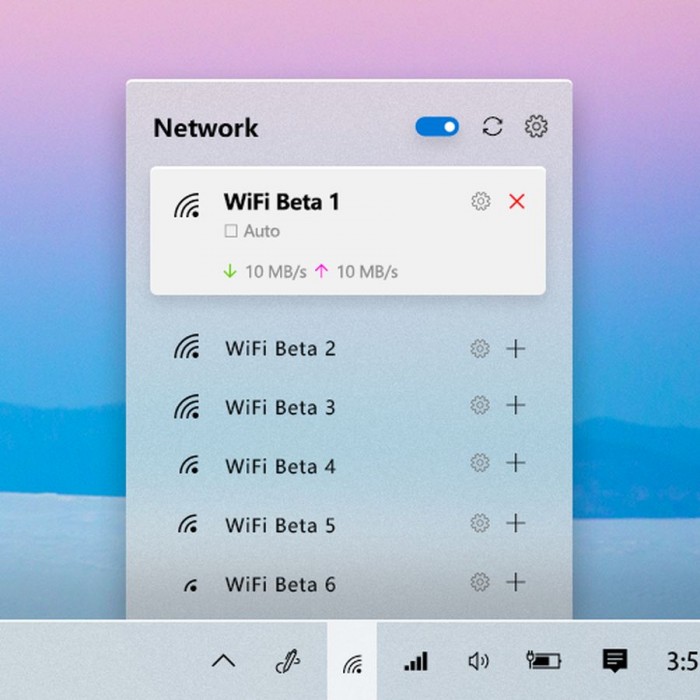Open settings for WiFi Beta 1

point(481,202)
